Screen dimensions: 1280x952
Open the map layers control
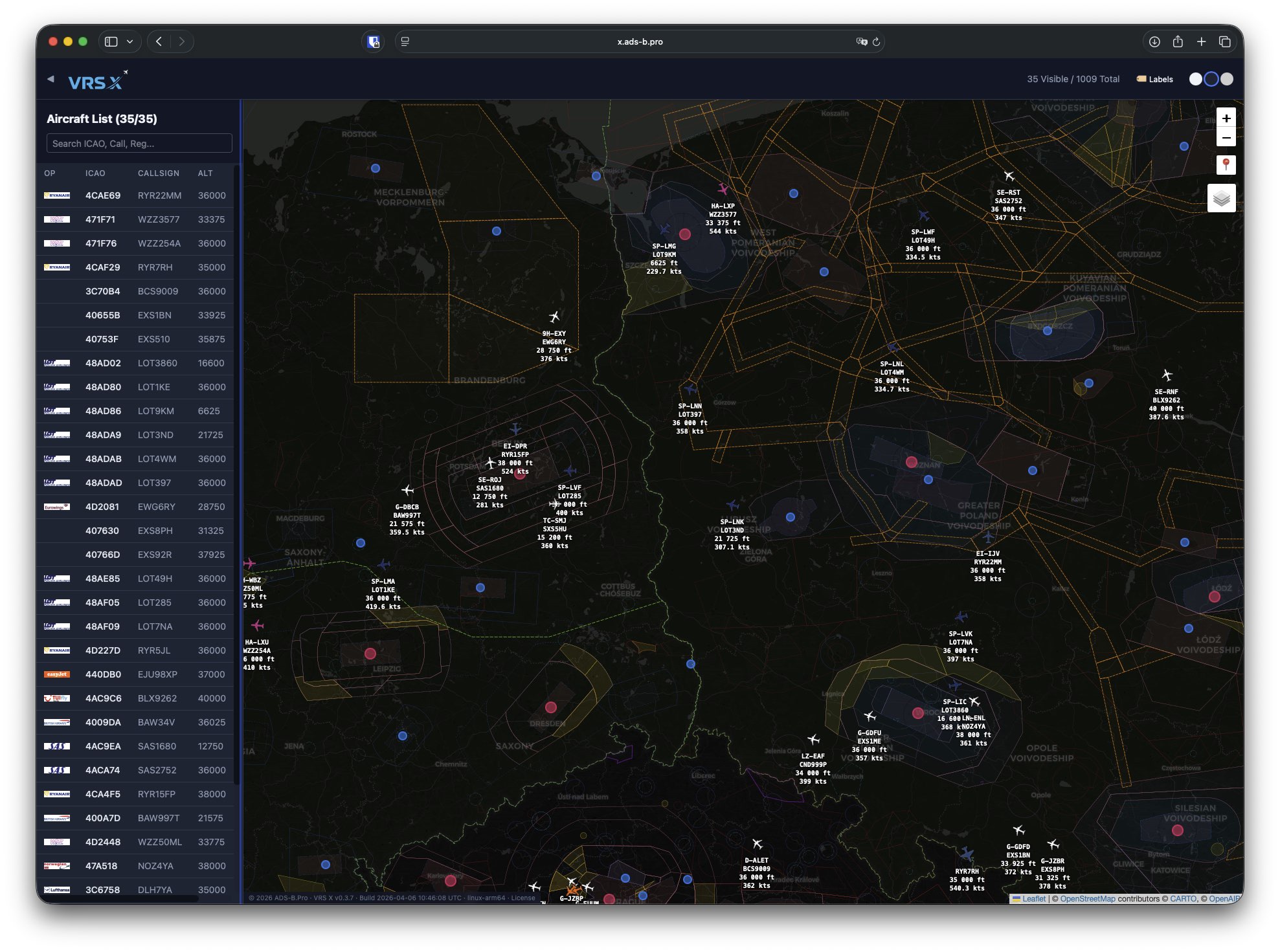pyautogui.click(x=1221, y=198)
